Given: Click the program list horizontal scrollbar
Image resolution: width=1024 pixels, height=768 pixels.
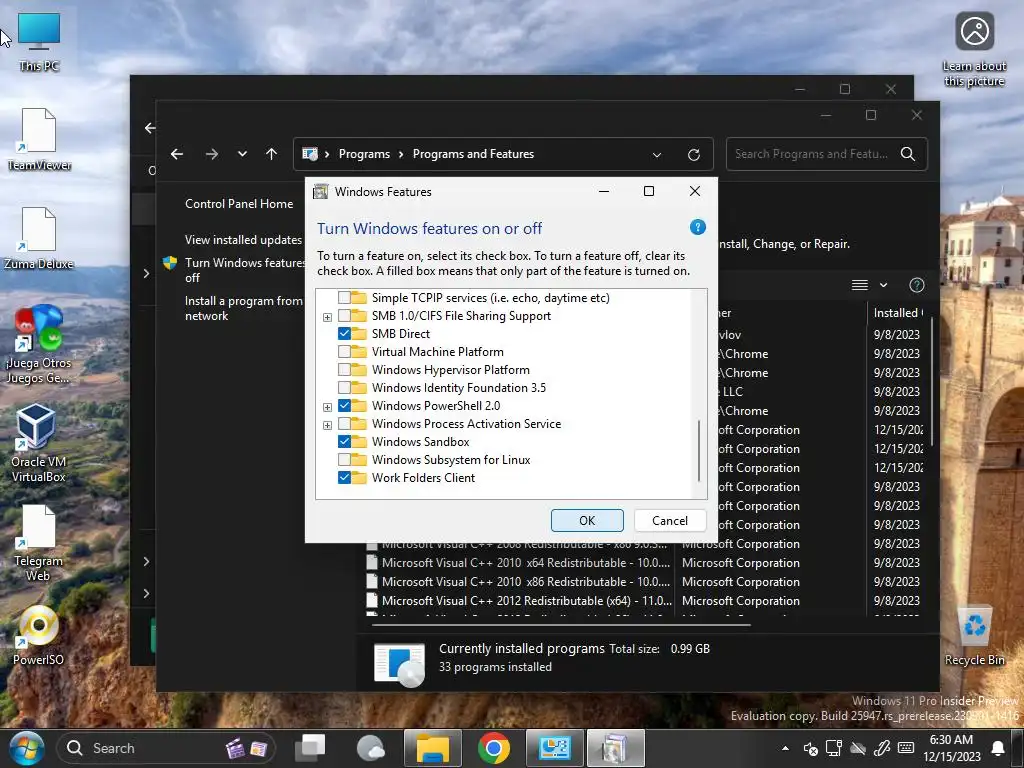Looking at the screenshot, I should [x=562, y=625].
